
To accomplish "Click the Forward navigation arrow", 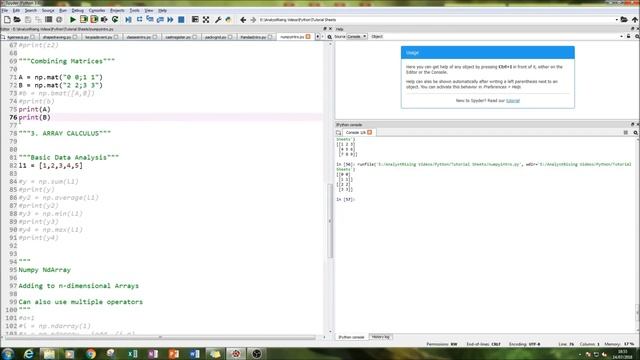I will click(253, 20).
